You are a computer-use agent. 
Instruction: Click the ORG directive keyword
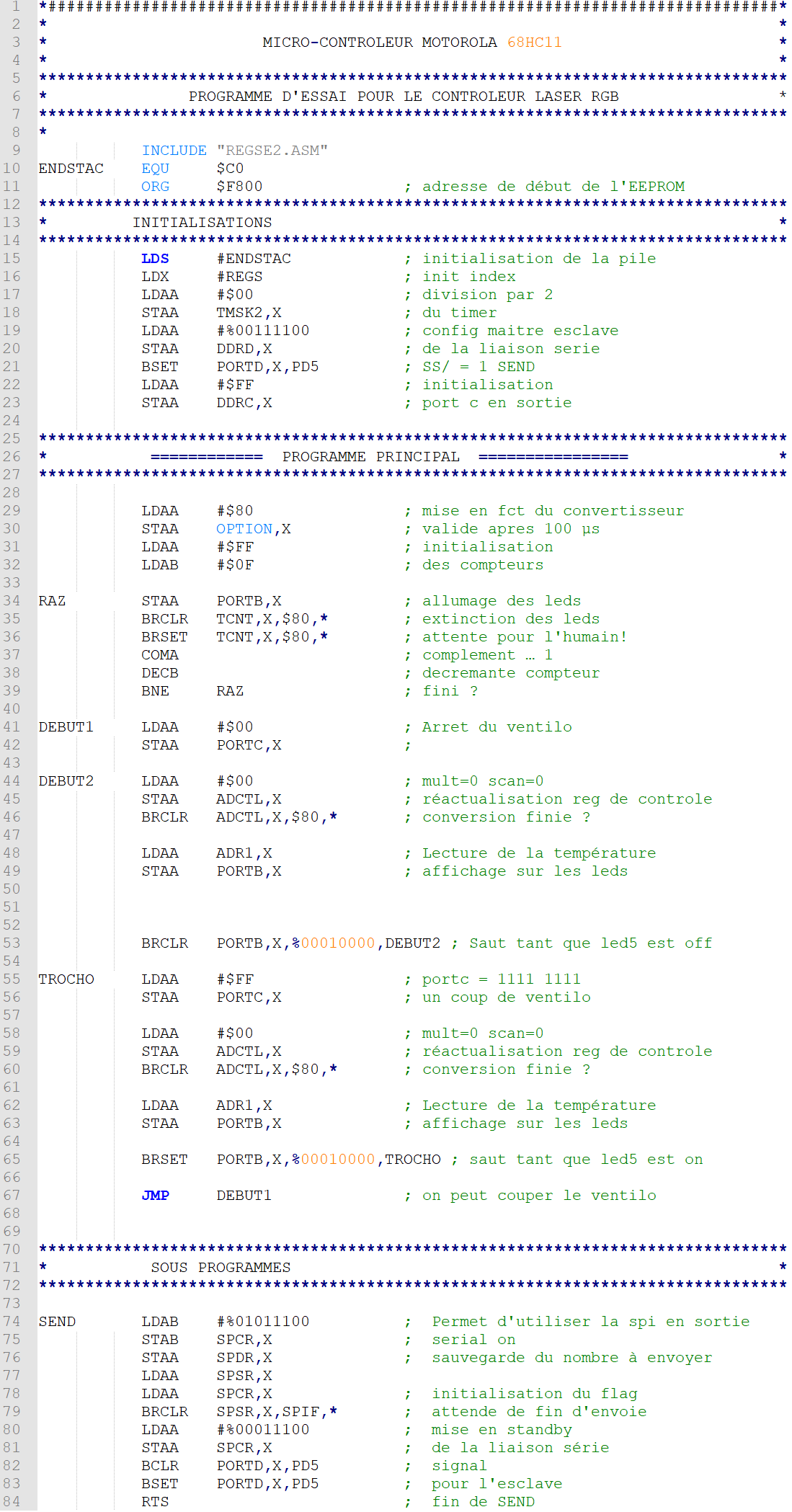click(155, 187)
